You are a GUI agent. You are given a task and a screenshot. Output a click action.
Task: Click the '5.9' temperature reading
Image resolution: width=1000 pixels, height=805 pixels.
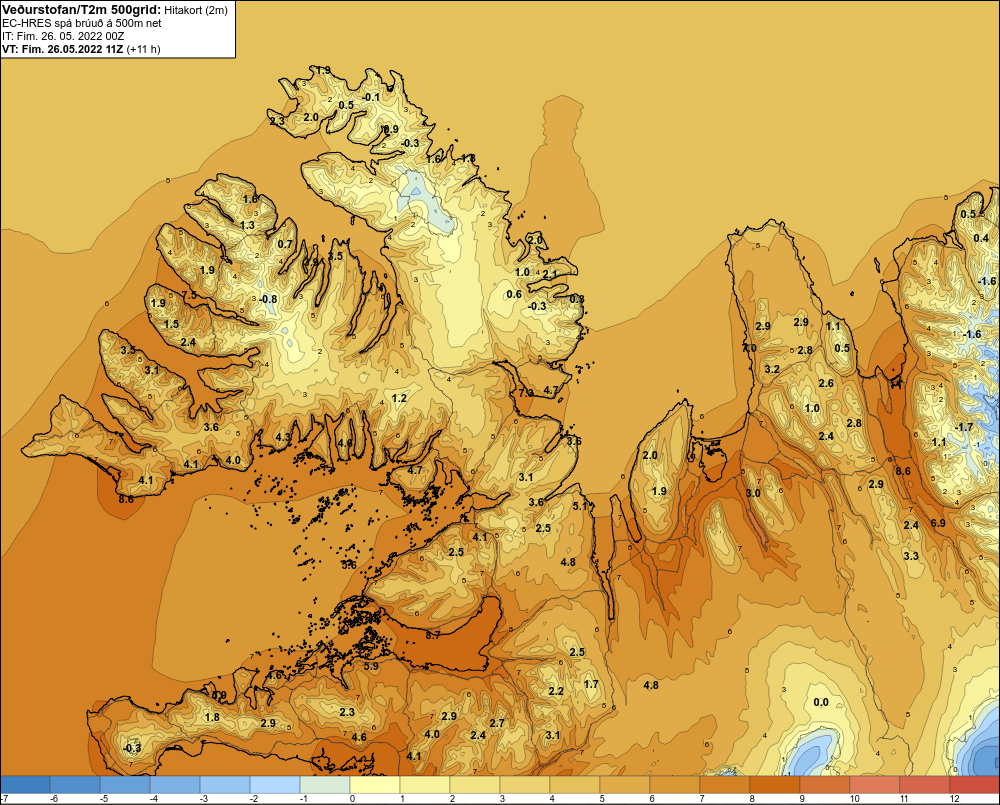click(371, 666)
